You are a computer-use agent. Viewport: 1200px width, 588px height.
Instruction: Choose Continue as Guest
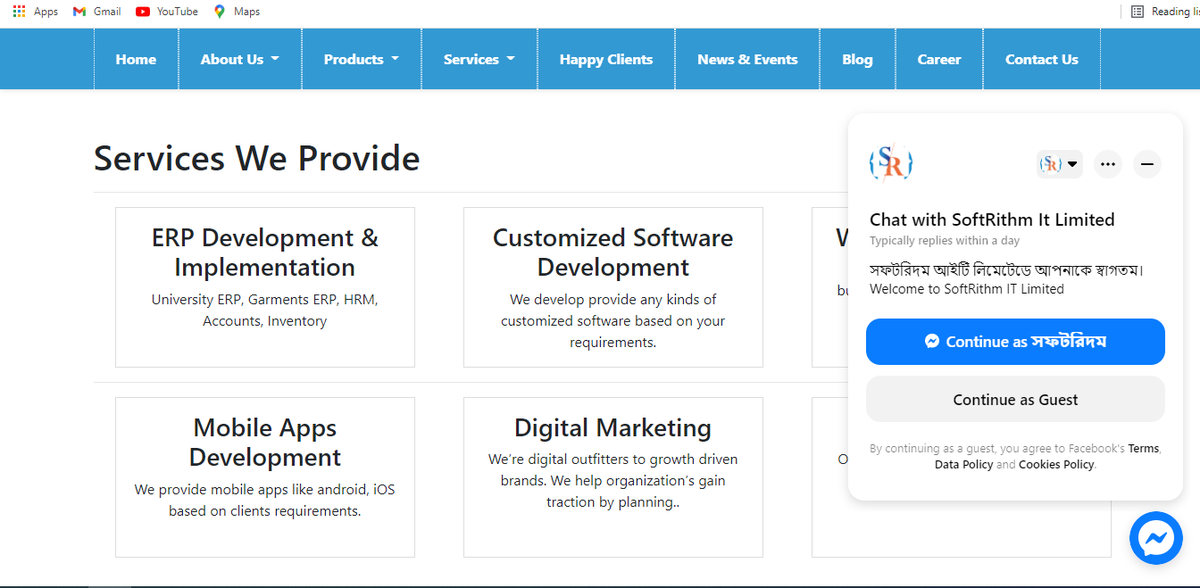click(x=1015, y=400)
